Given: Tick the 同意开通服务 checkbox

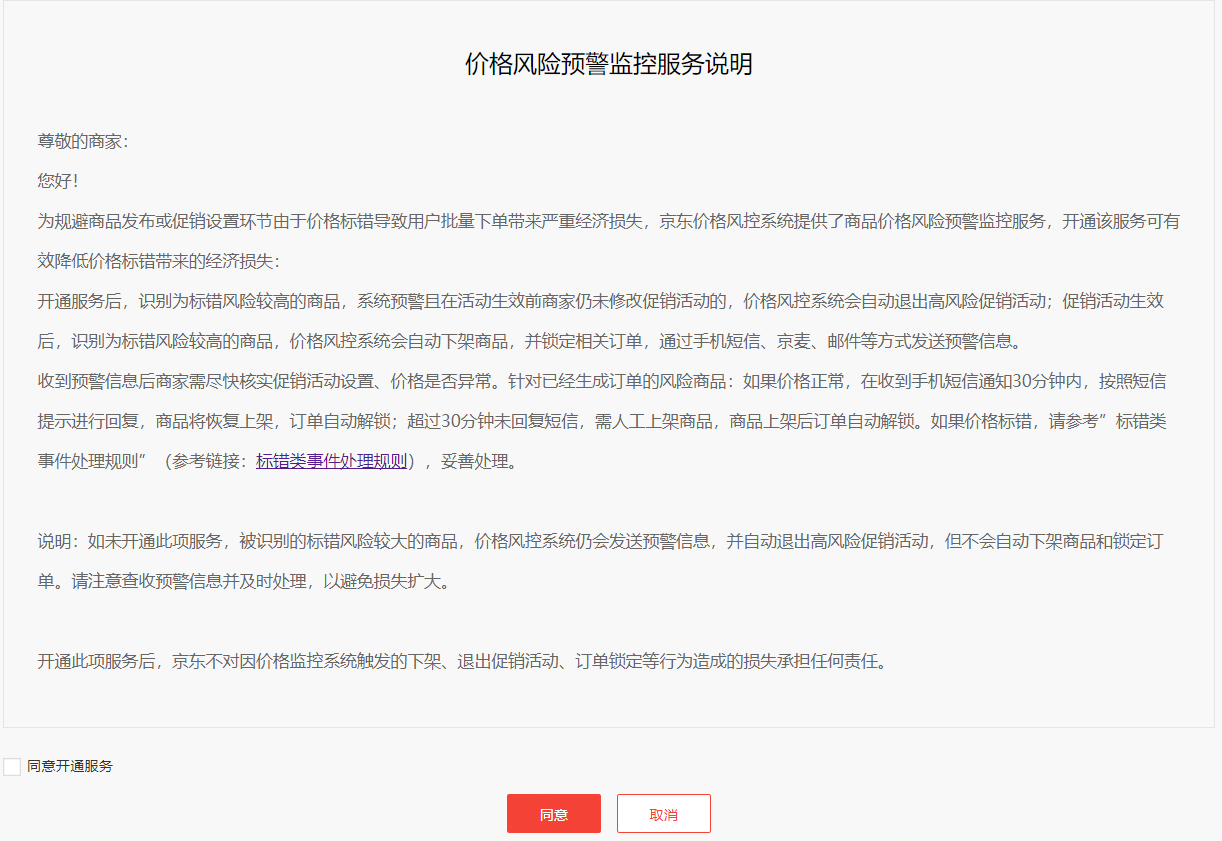Looking at the screenshot, I should (x=12, y=767).
